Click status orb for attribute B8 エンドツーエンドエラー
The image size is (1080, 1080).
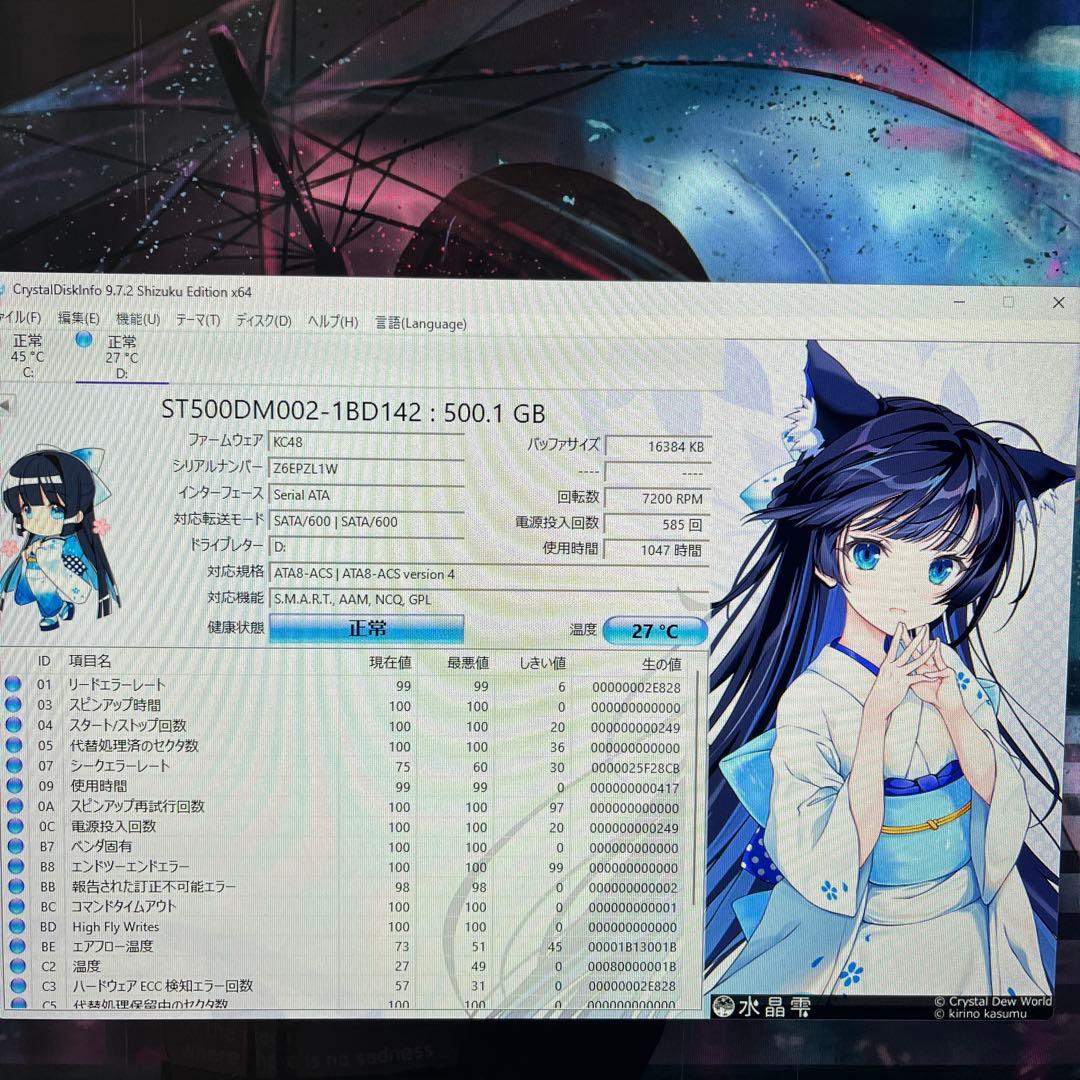tap(16, 866)
